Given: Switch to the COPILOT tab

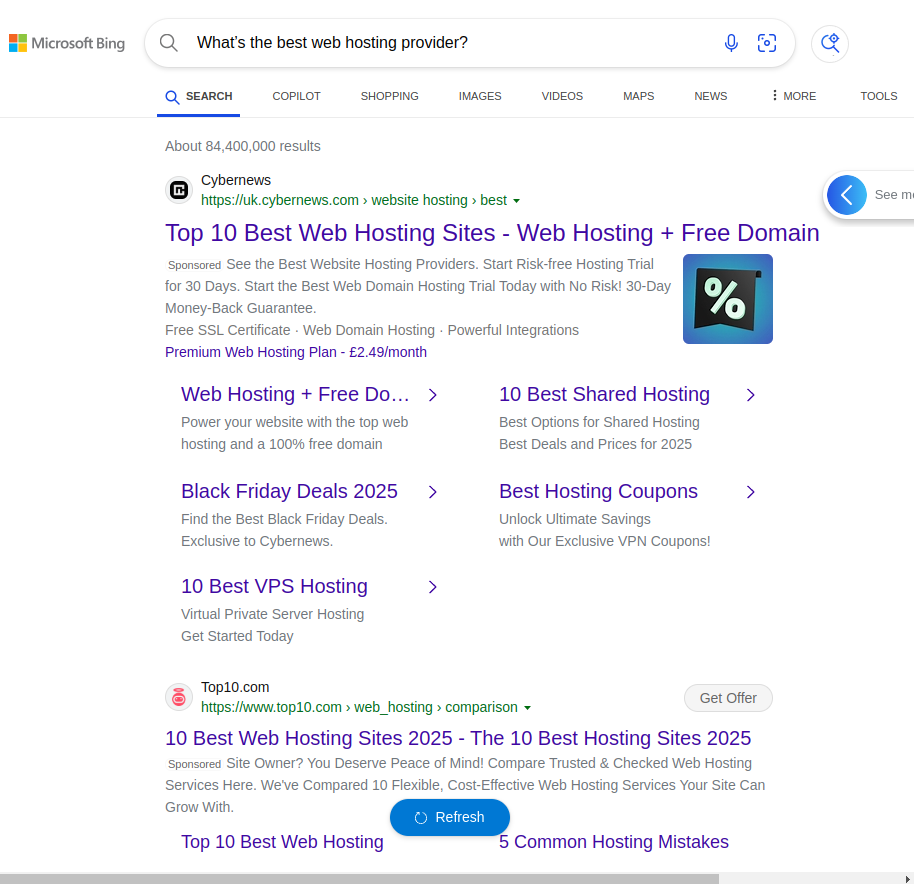Looking at the screenshot, I should click(x=296, y=96).
